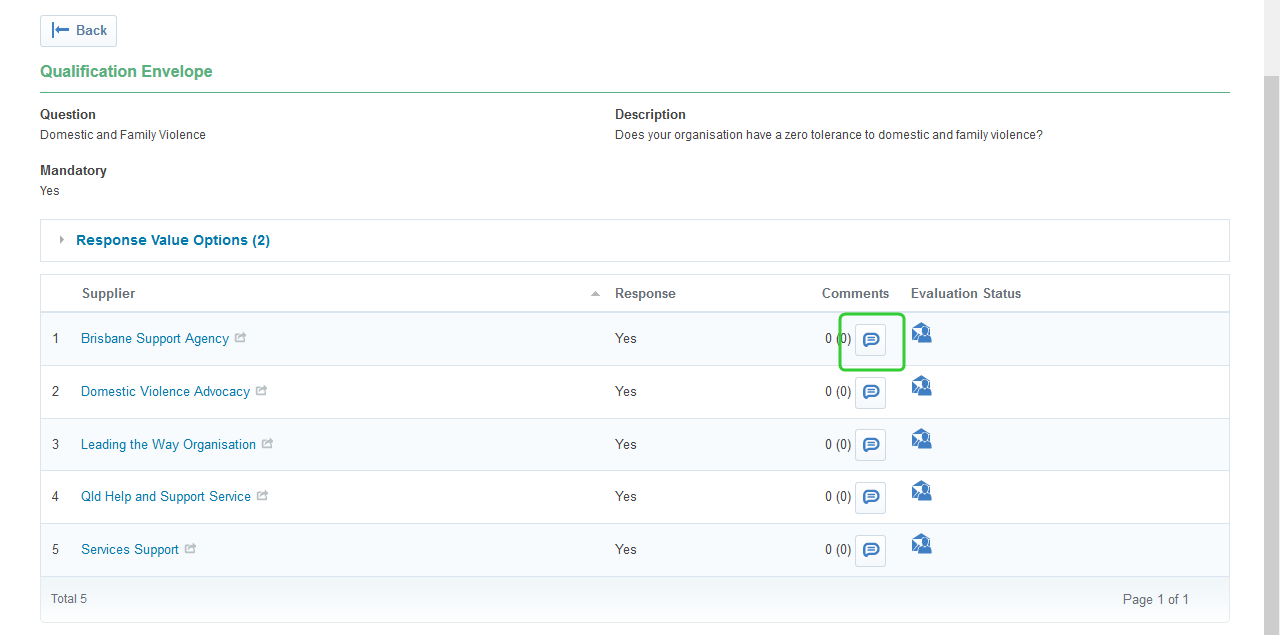Screen dimensions: 1280x635
Task: Open comments for Domestic Violence Advocacy
Action: click(x=870, y=392)
